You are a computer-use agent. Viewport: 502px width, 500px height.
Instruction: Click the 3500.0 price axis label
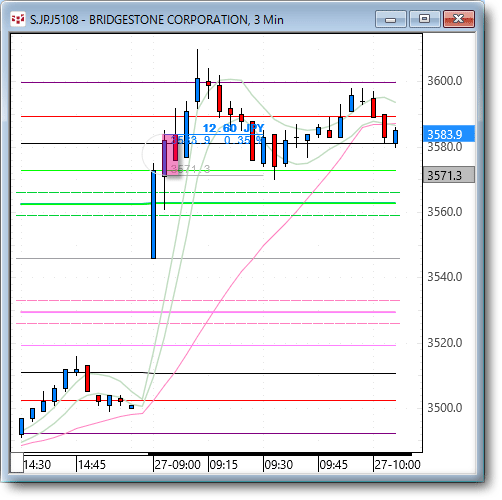pos(445,408)
